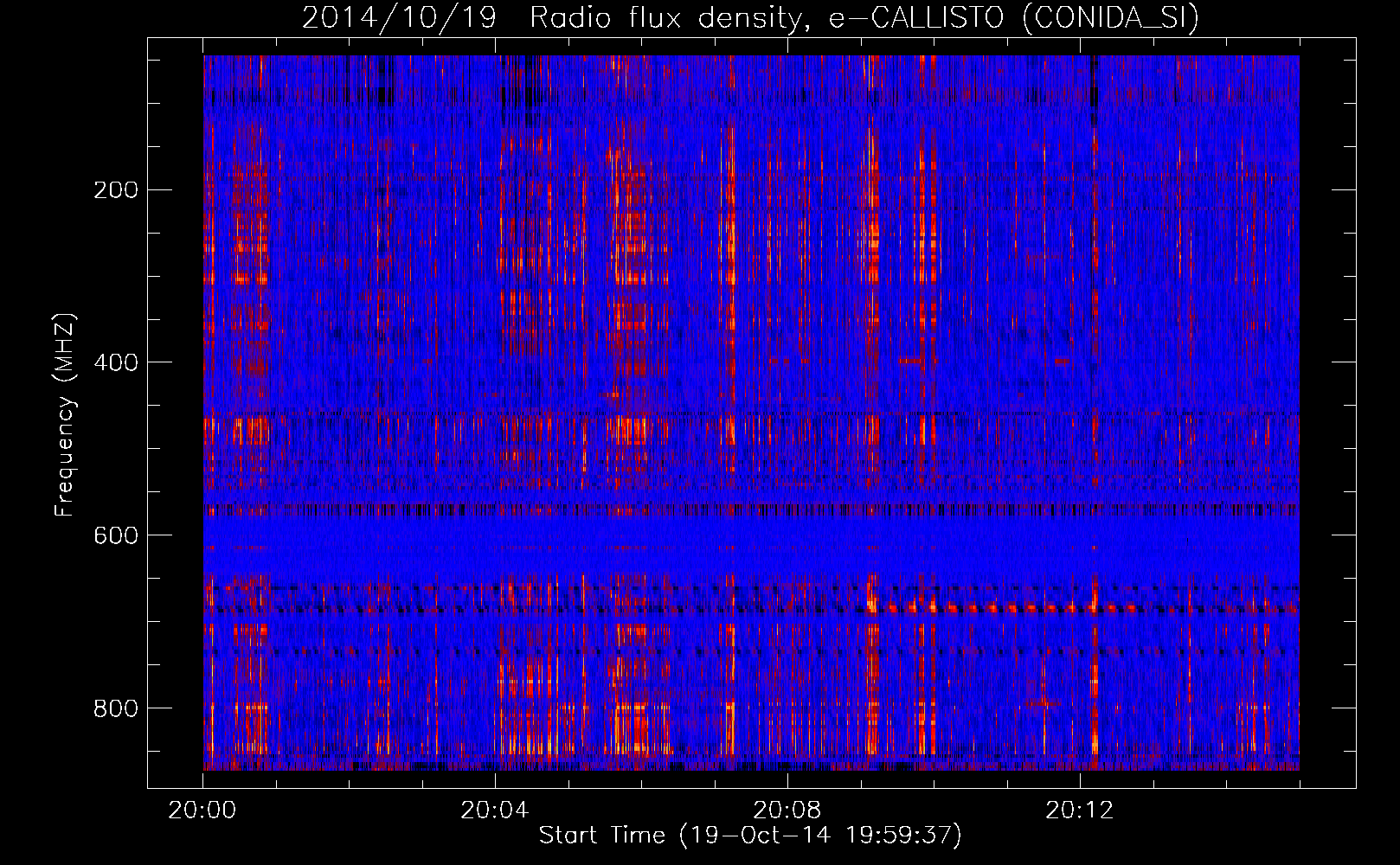Click the 20:00 time tick label
Screen dimensions: 1400x865
[x=202, y=811]
